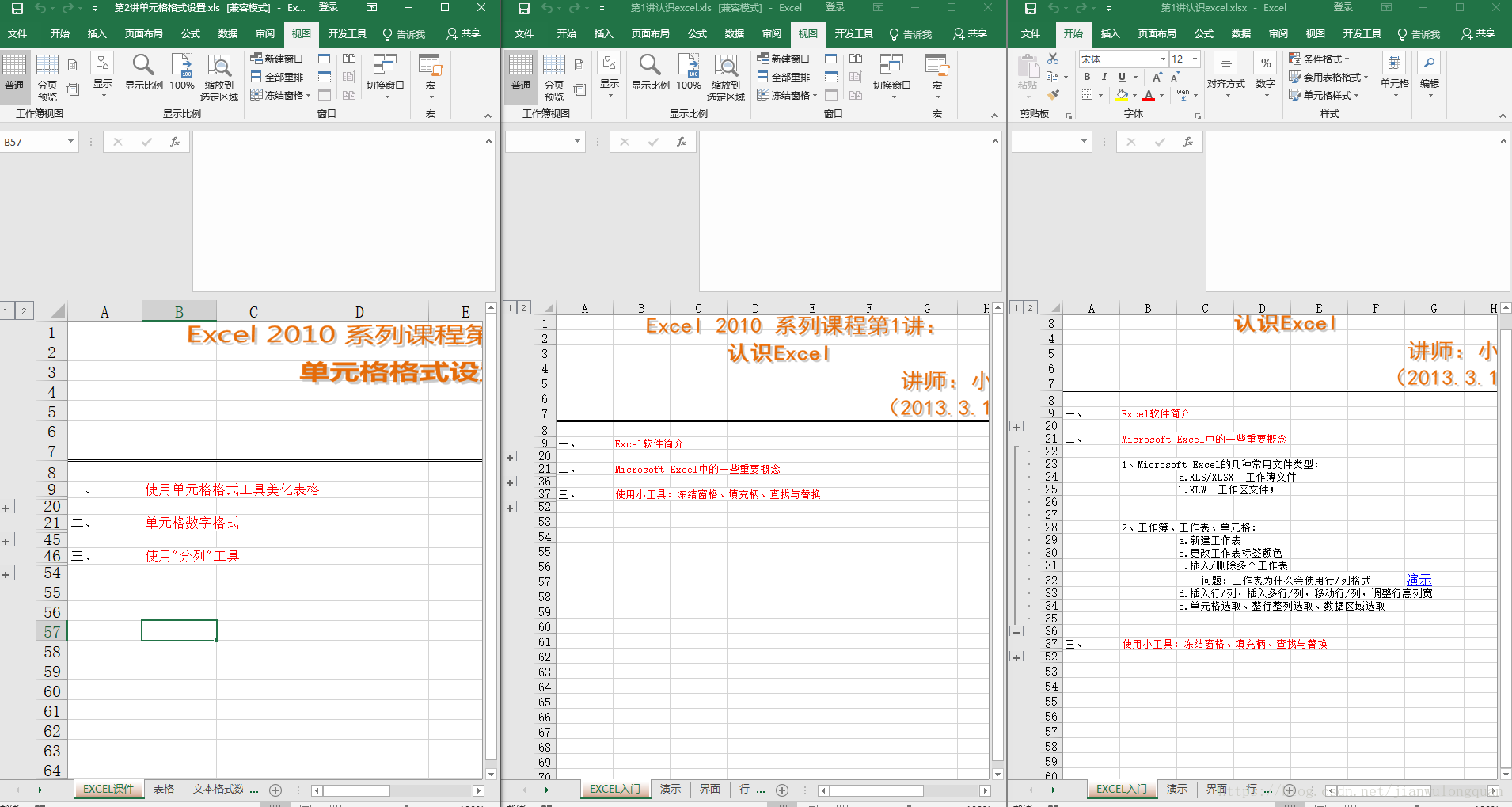
Task: Open font name 宋体 dropdown
Action: click(x=1163, y=59)
